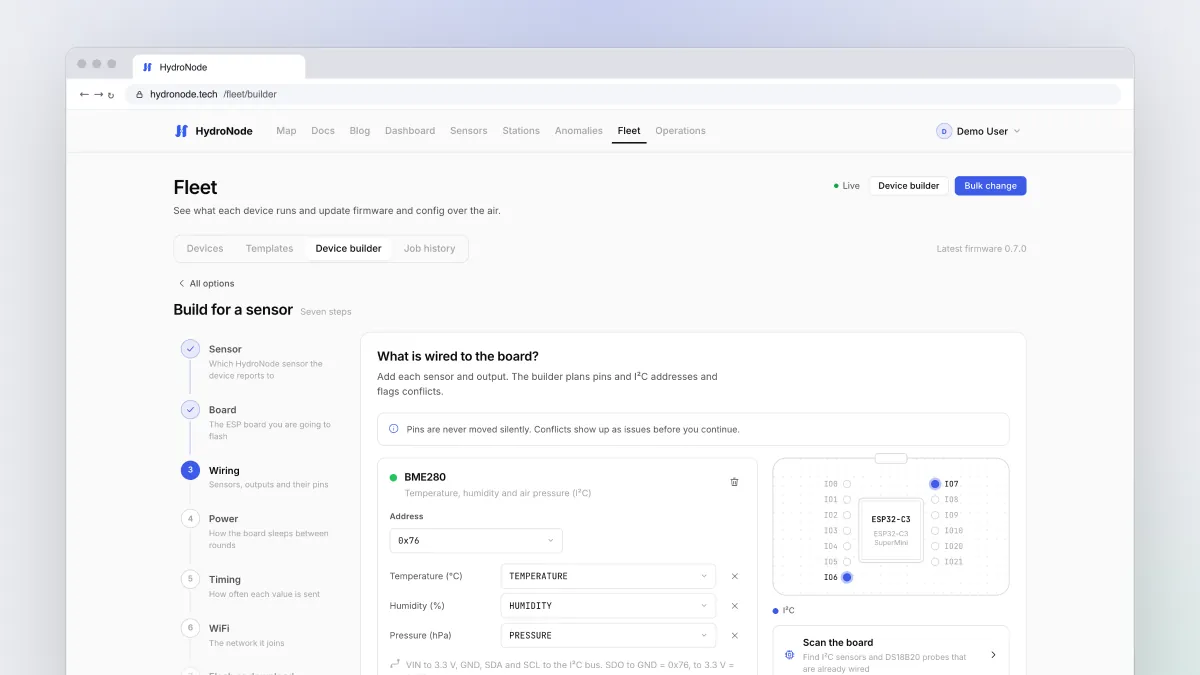Click the step 6 WiFi circle
Image resolution: width=1200 pixels, height=675 pixels.
(190, 628)
